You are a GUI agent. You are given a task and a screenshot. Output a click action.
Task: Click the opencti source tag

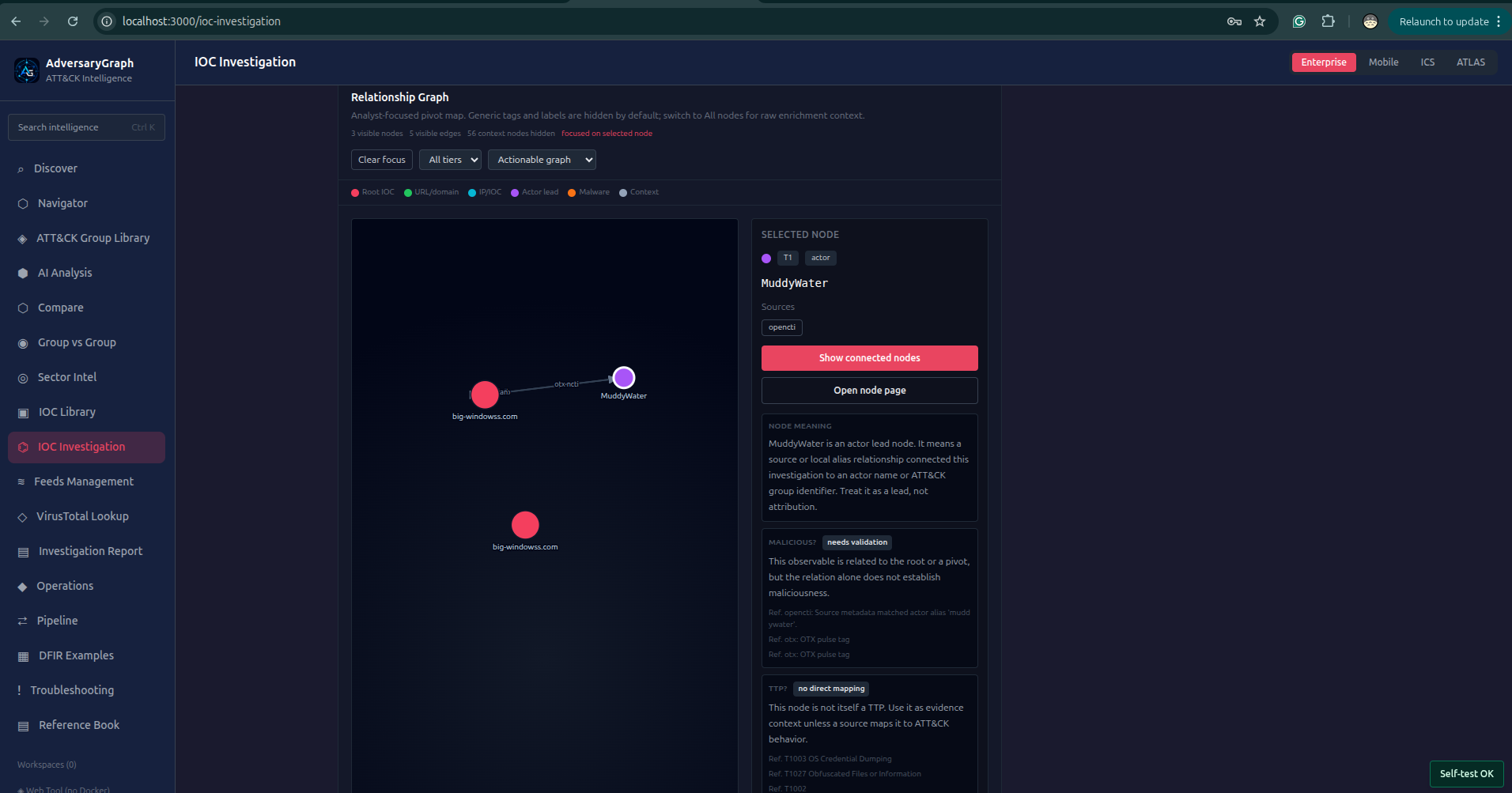click(782, 327)
